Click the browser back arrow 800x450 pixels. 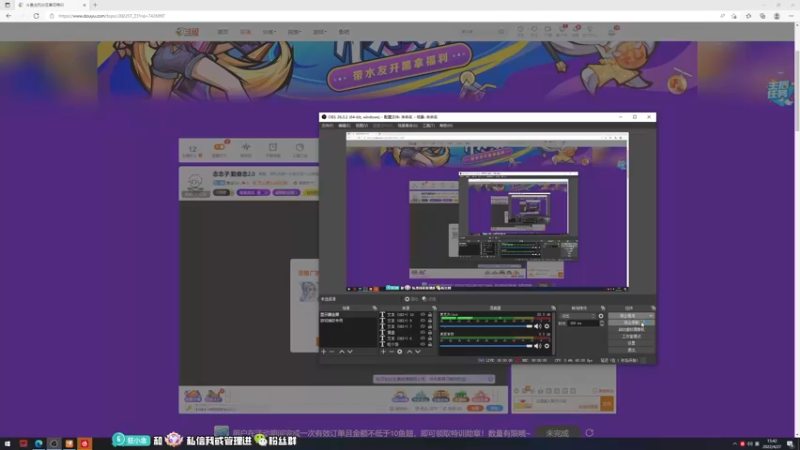pyautogui.click(x=9, y=16)
